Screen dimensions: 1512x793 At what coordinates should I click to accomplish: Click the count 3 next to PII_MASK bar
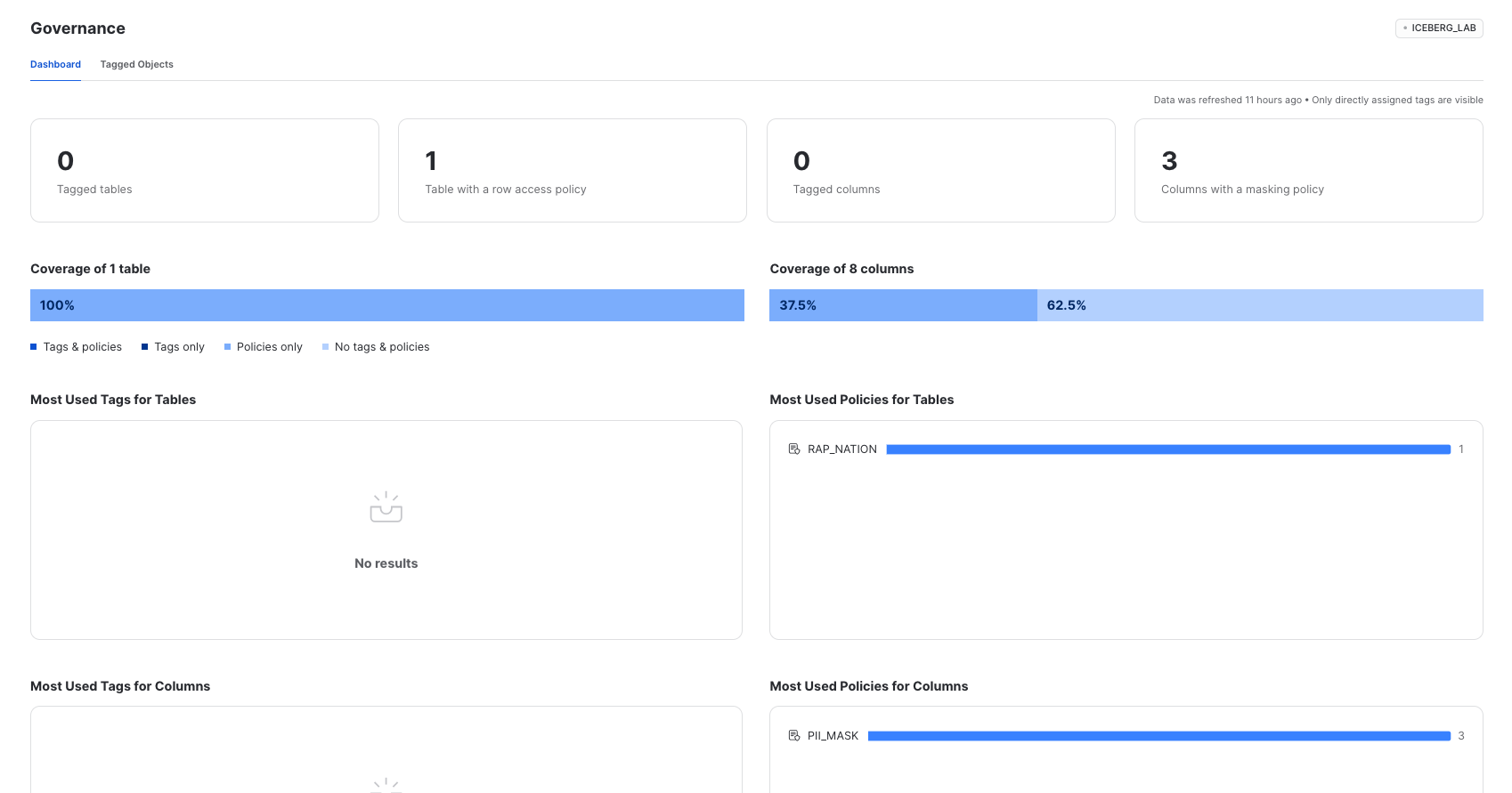1461,736
